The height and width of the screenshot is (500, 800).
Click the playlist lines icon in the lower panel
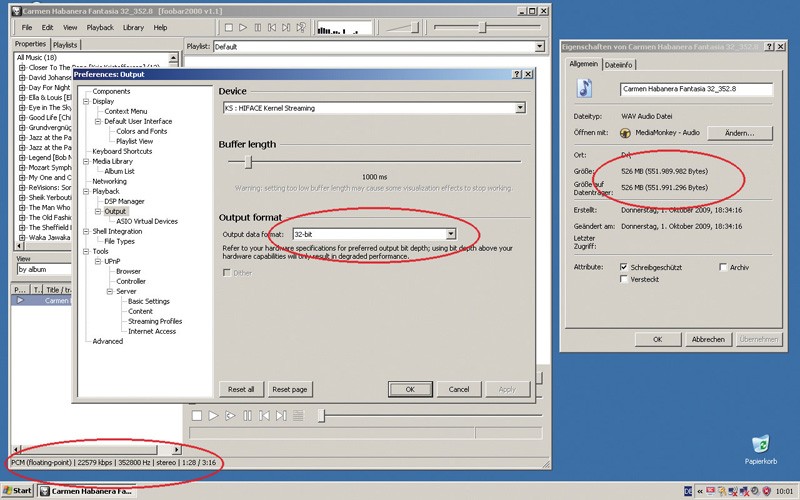coord(298,416)
